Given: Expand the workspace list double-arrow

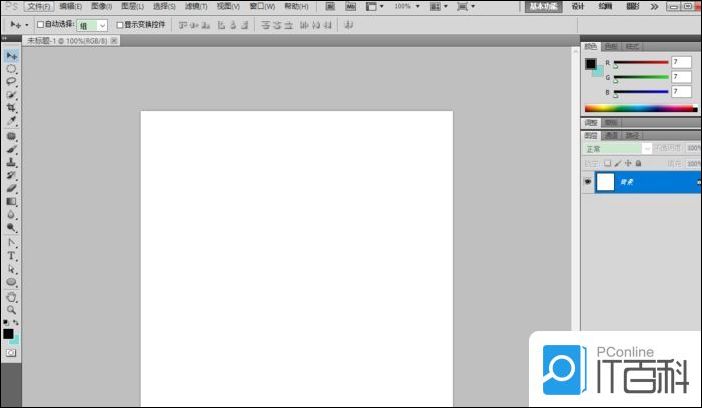Looking at the screenshot, I should [654, 6].
